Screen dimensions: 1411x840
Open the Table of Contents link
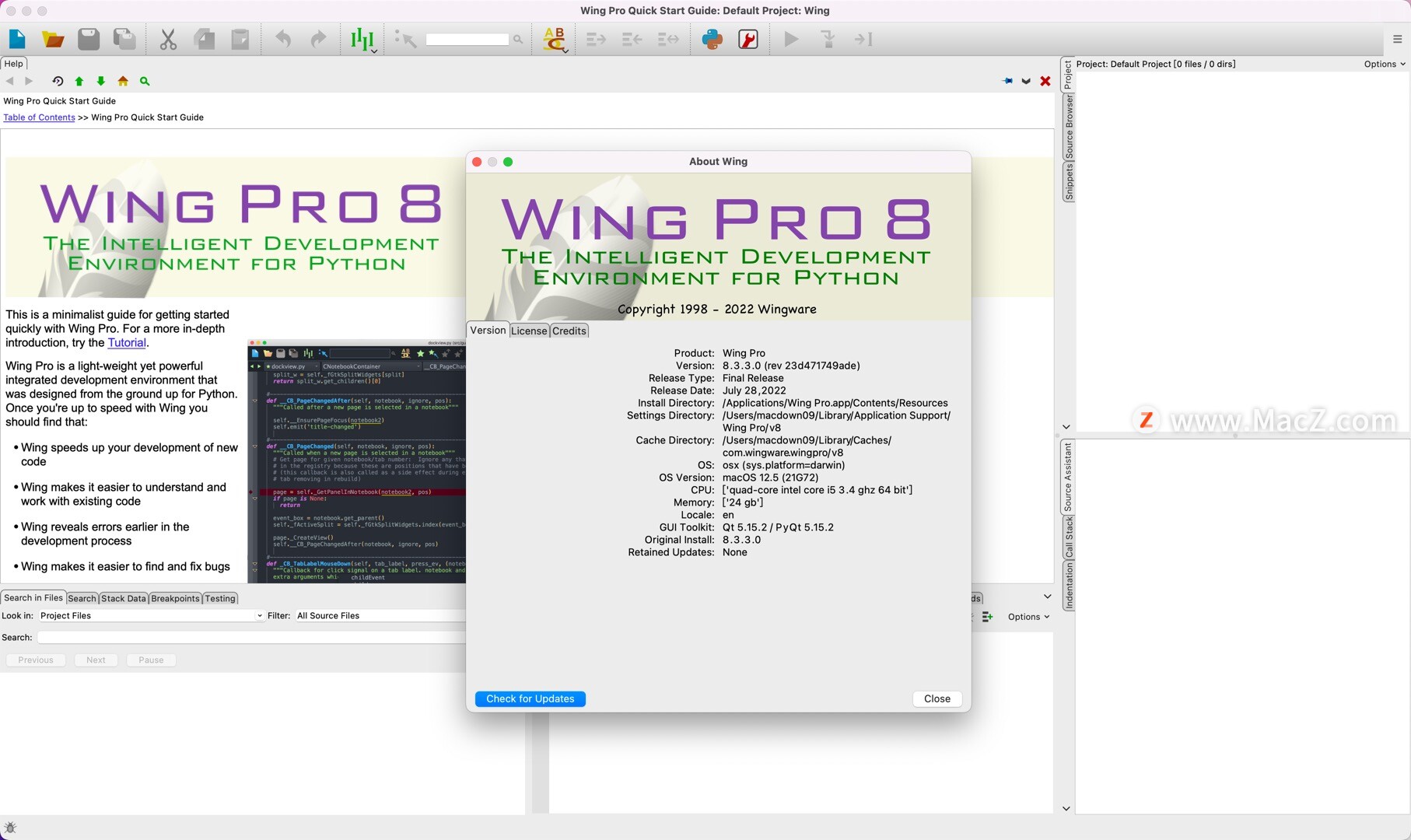(39, 117)
